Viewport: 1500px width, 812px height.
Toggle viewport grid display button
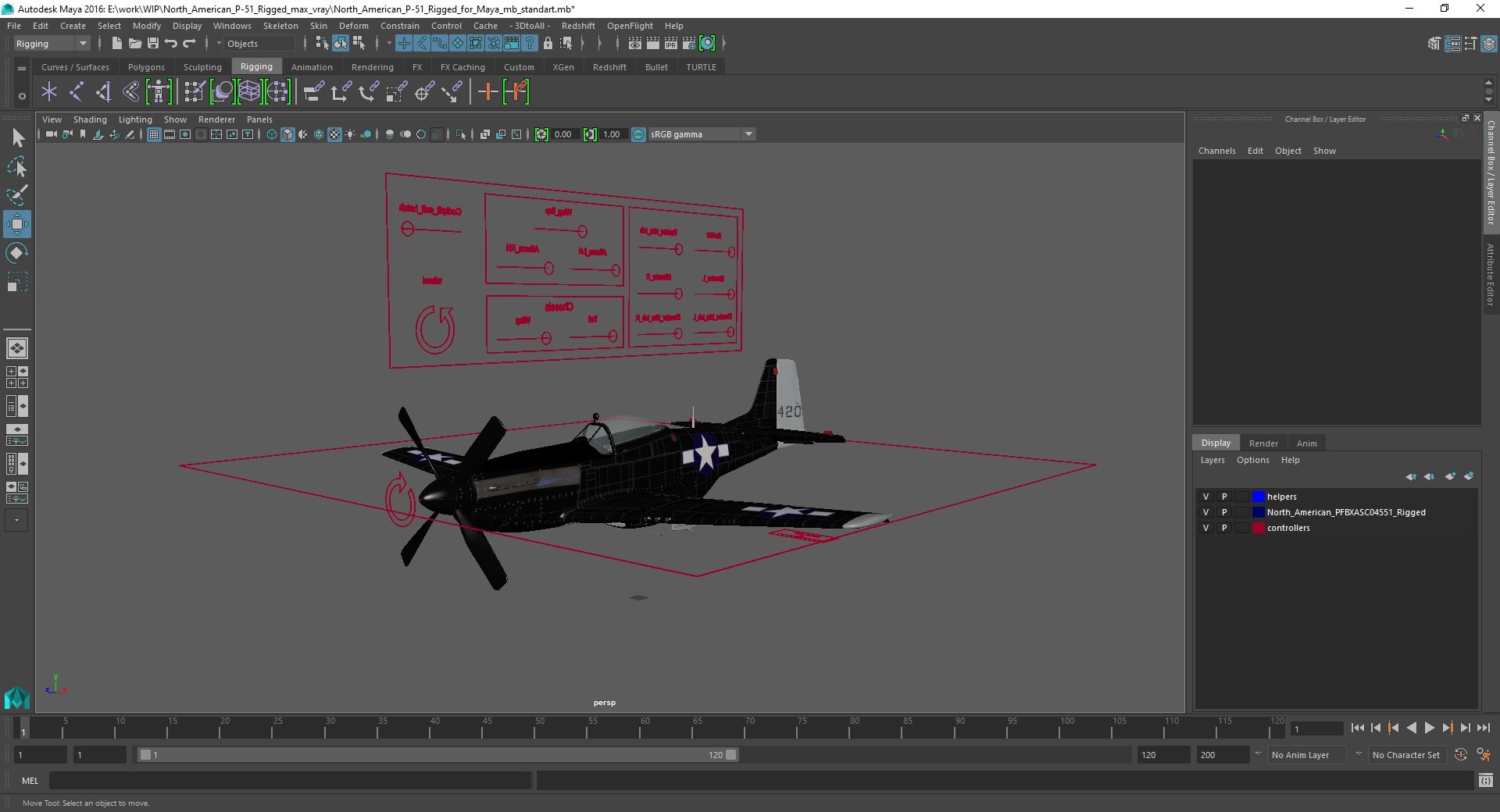click(x=154, y=134)
